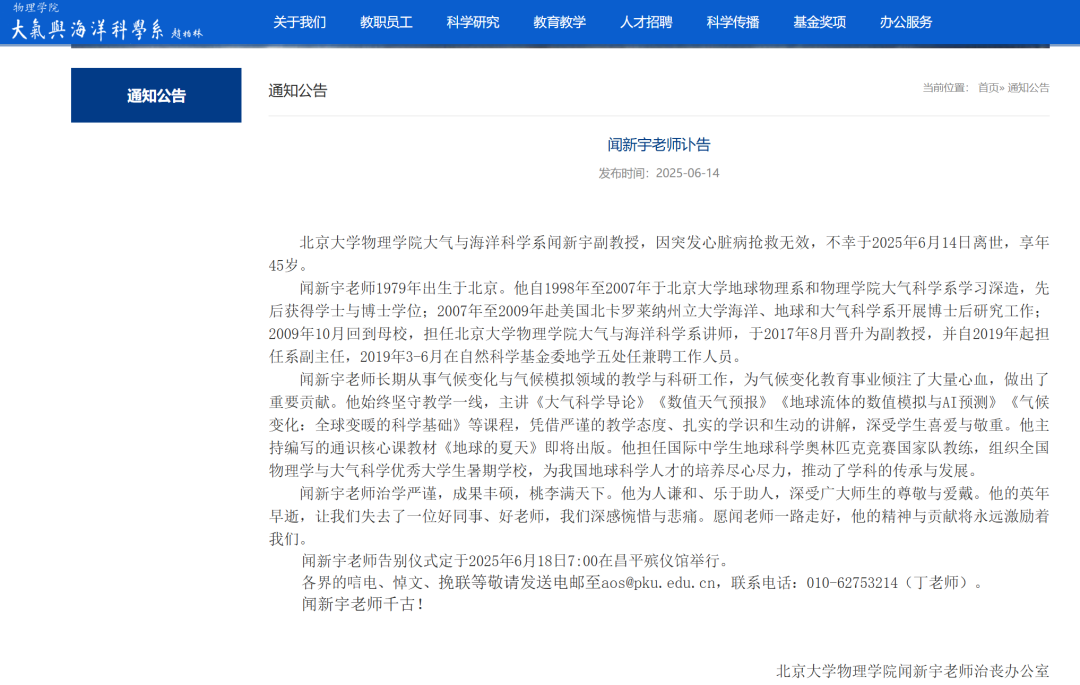Click the 治丧办公室 signature at the bottom

coord(912,671)
